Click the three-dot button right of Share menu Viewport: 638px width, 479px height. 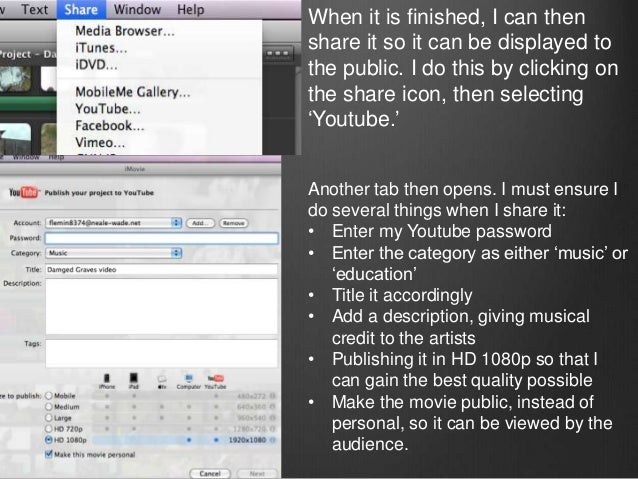279,53
